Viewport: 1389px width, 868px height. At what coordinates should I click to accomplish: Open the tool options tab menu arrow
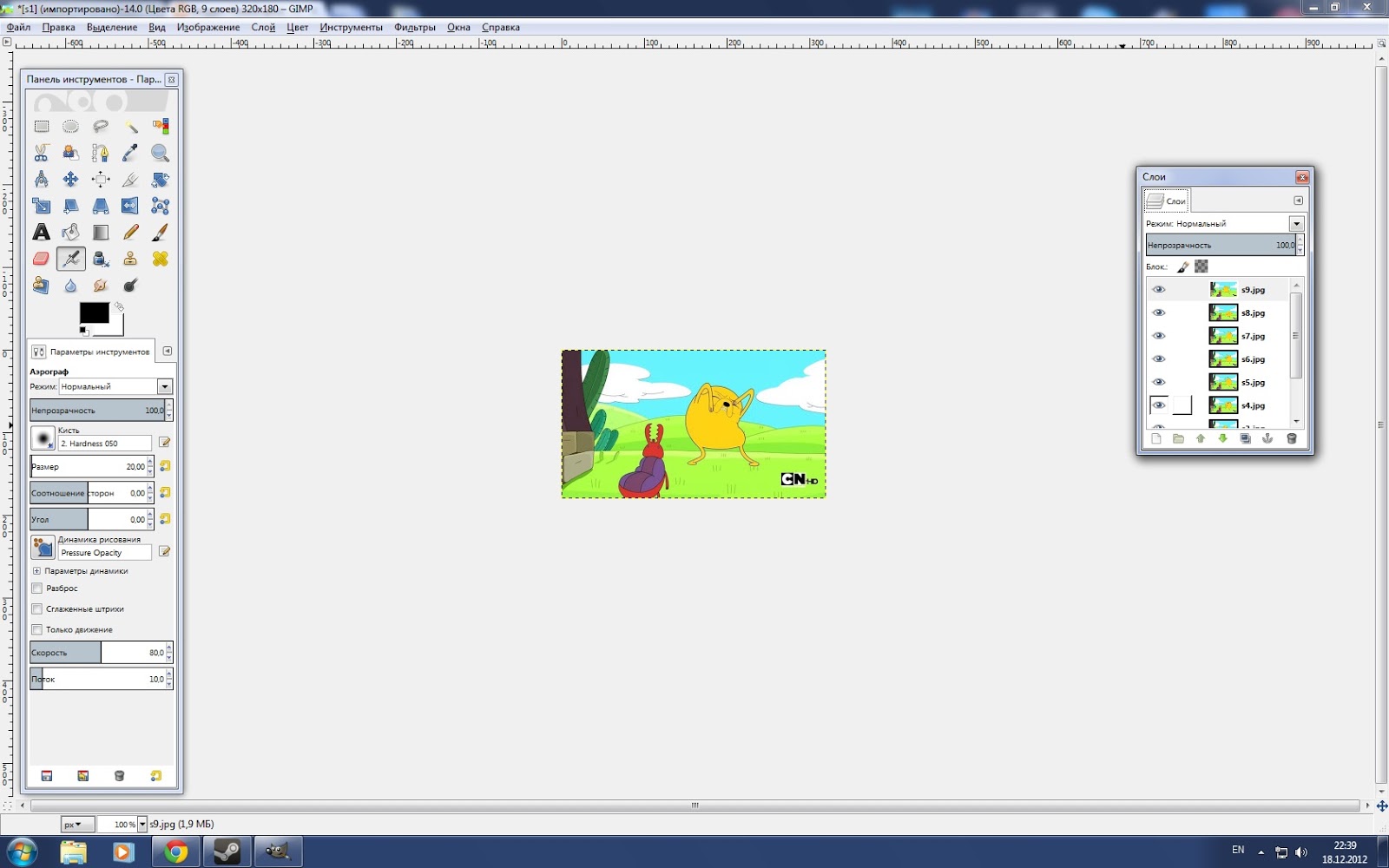(168, 352)
